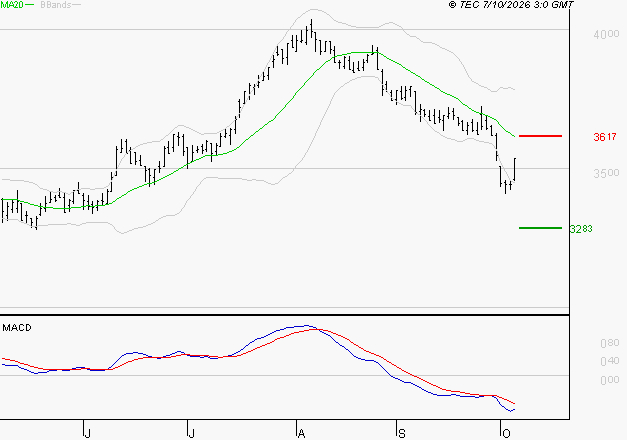Click the TEC copyright timestamp text

[511, 4]
